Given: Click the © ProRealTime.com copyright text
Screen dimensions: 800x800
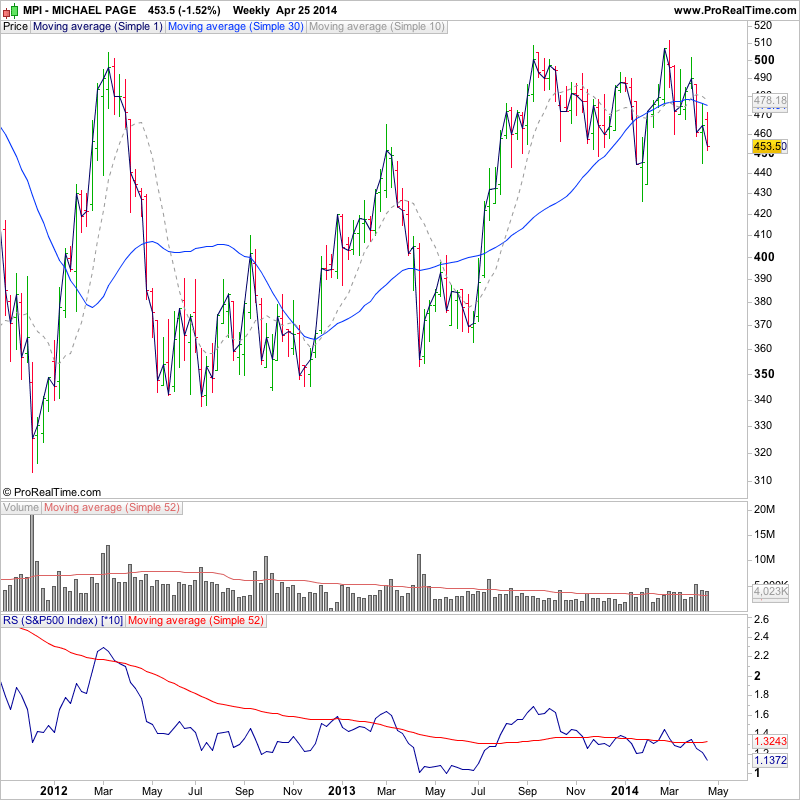Looking at the screenshot, I should (52, 492).
